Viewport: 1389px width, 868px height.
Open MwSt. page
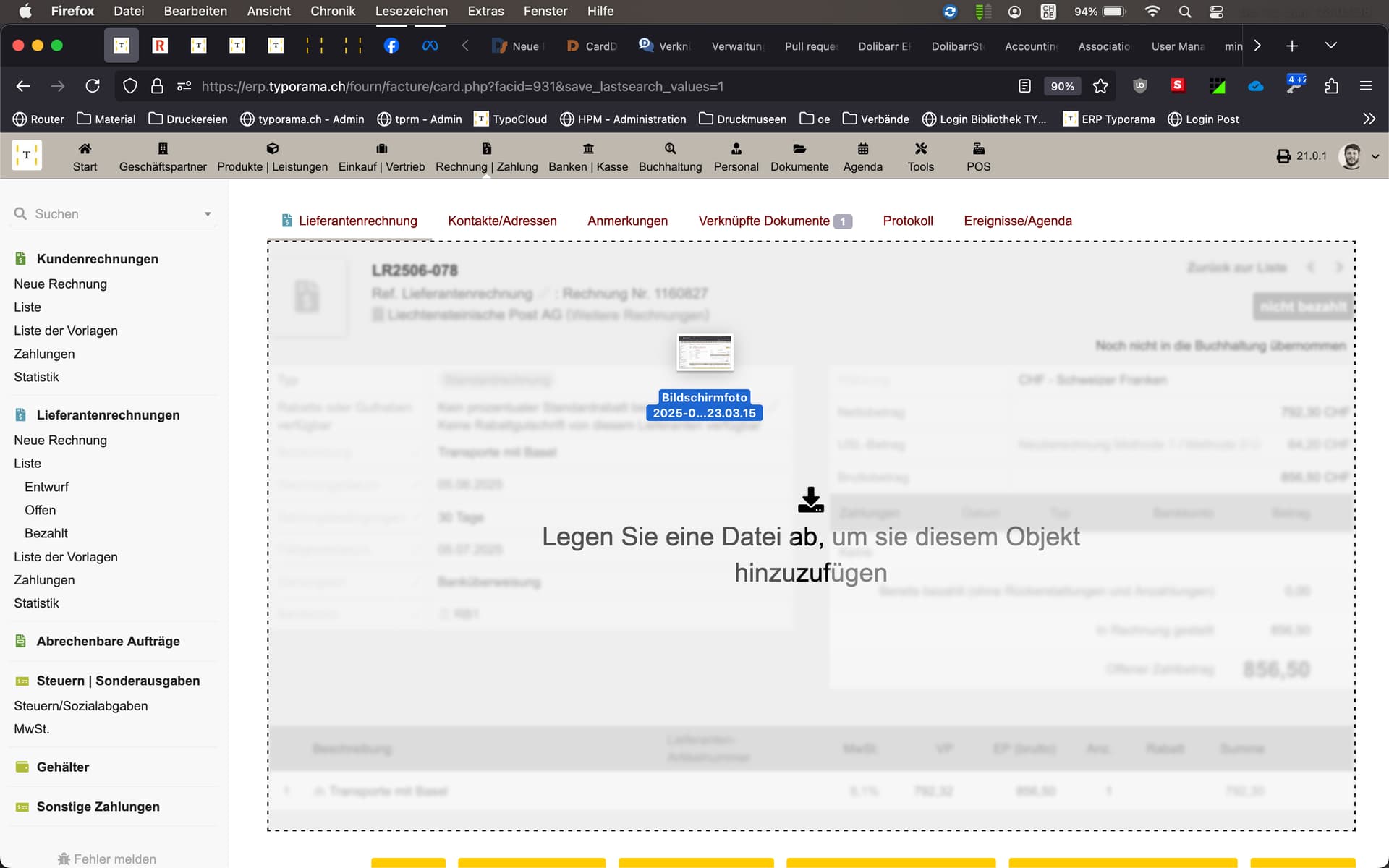32,729
